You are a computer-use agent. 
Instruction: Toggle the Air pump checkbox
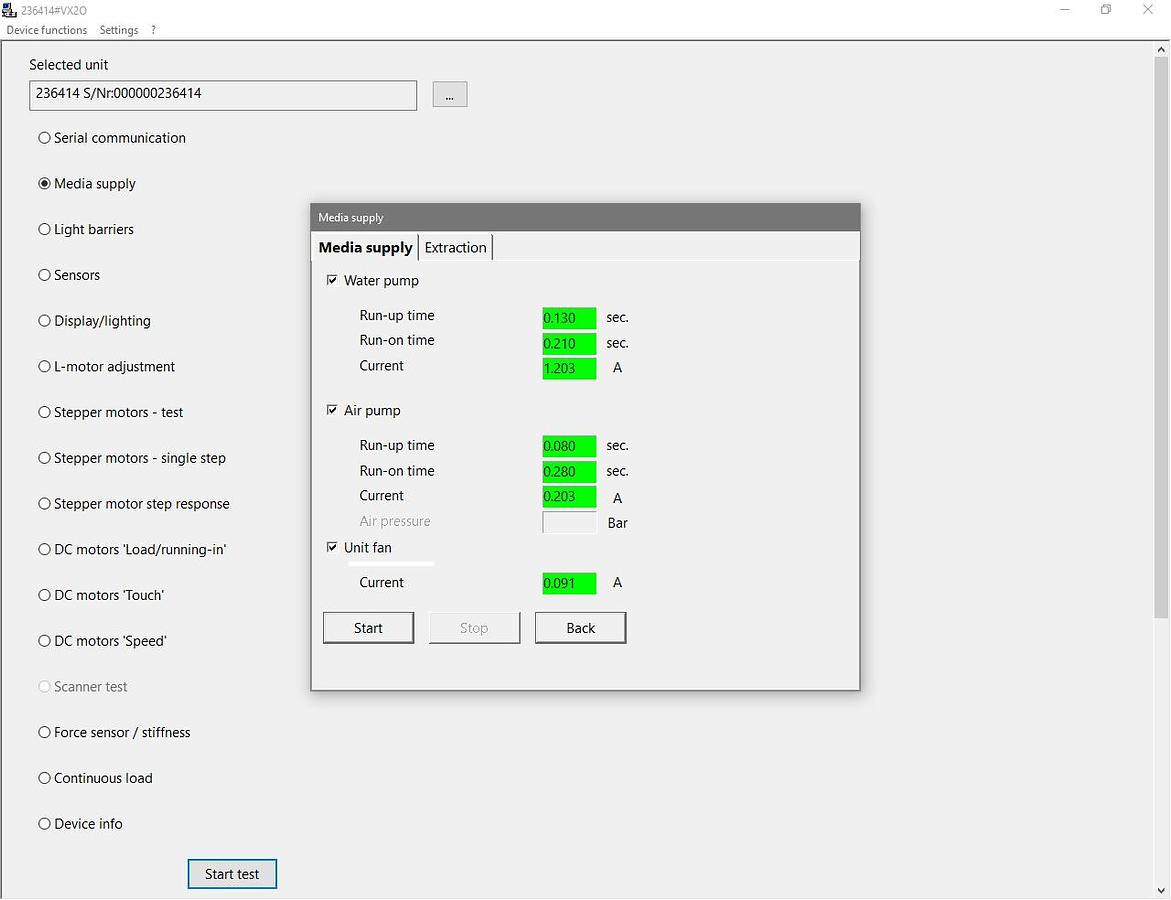332,411
